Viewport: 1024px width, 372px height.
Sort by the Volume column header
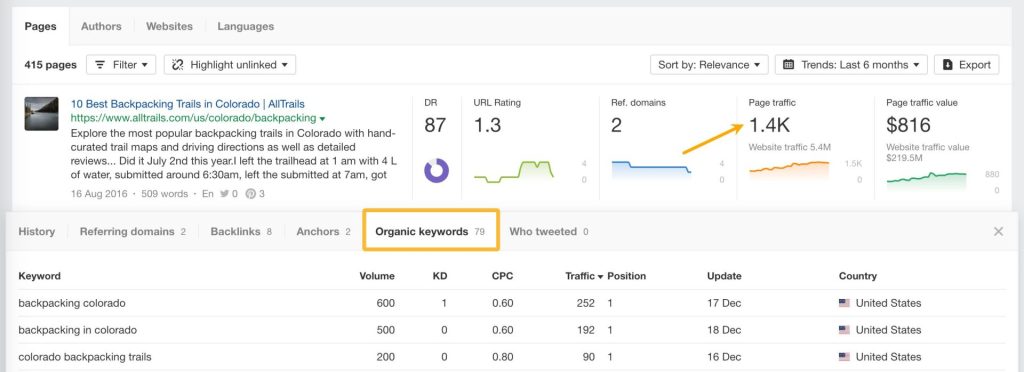[377, 276]
